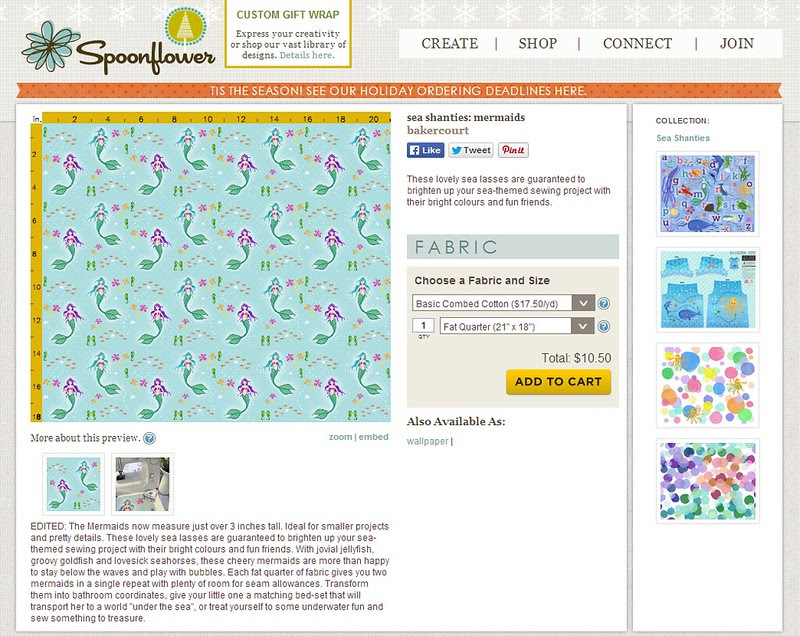Viewport: 800px width, 636px height.
Task: Click the Spoonflower flower logo
Action: click(50, 46)
